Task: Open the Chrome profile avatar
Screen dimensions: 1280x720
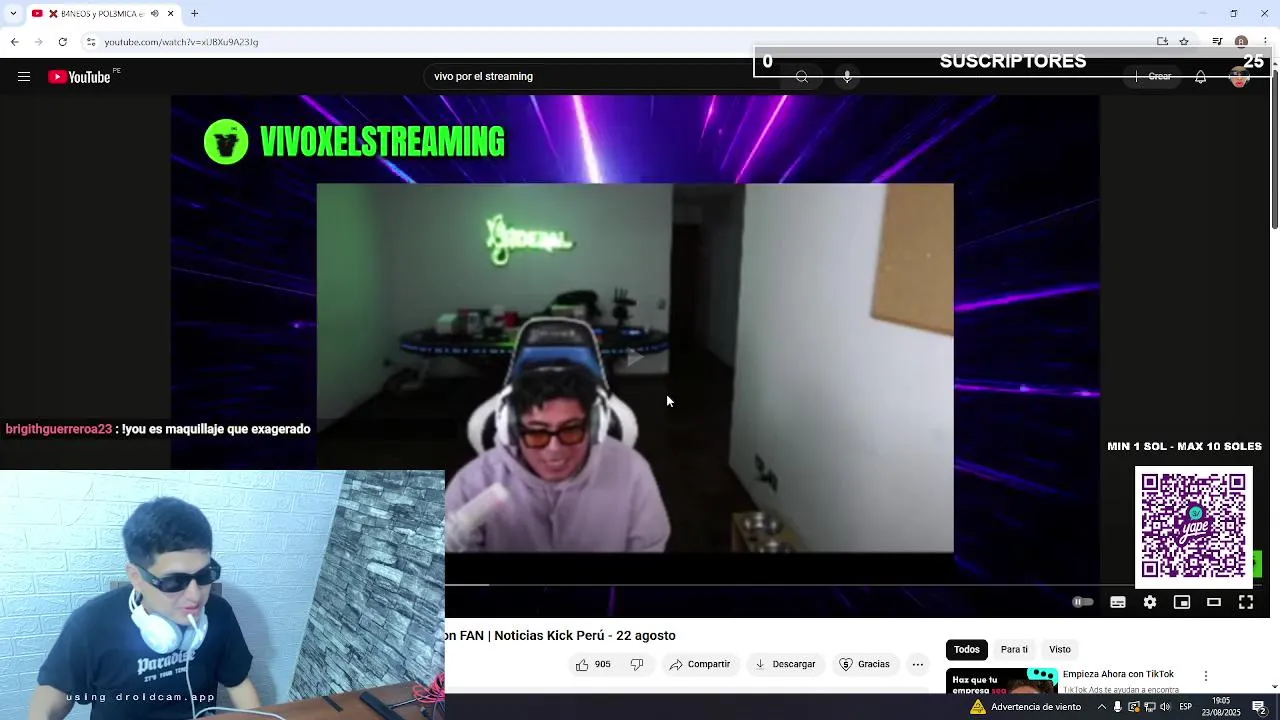Action: [x=1241, y=42]
